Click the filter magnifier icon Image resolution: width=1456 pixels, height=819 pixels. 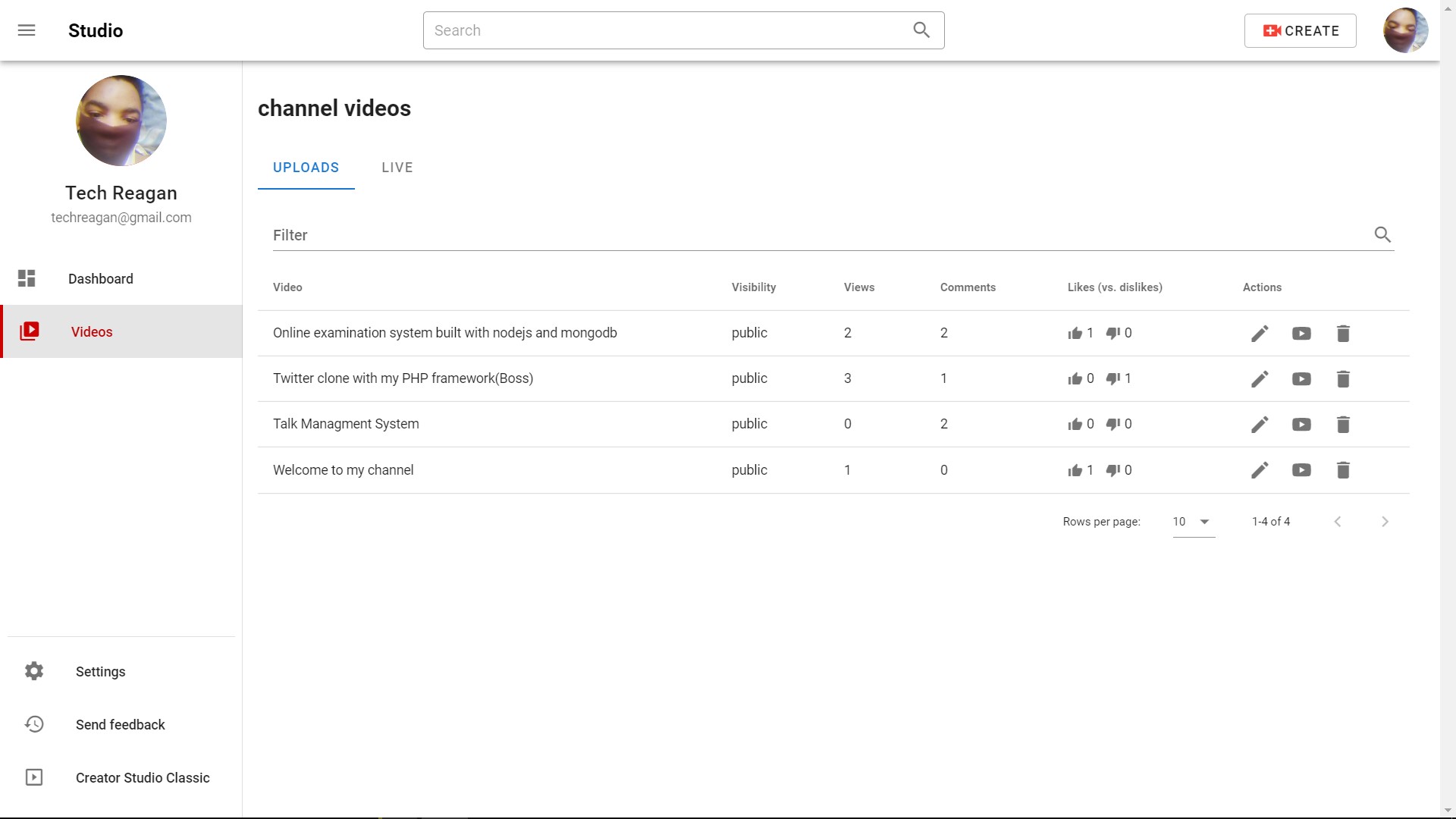tap(1382, 235)
